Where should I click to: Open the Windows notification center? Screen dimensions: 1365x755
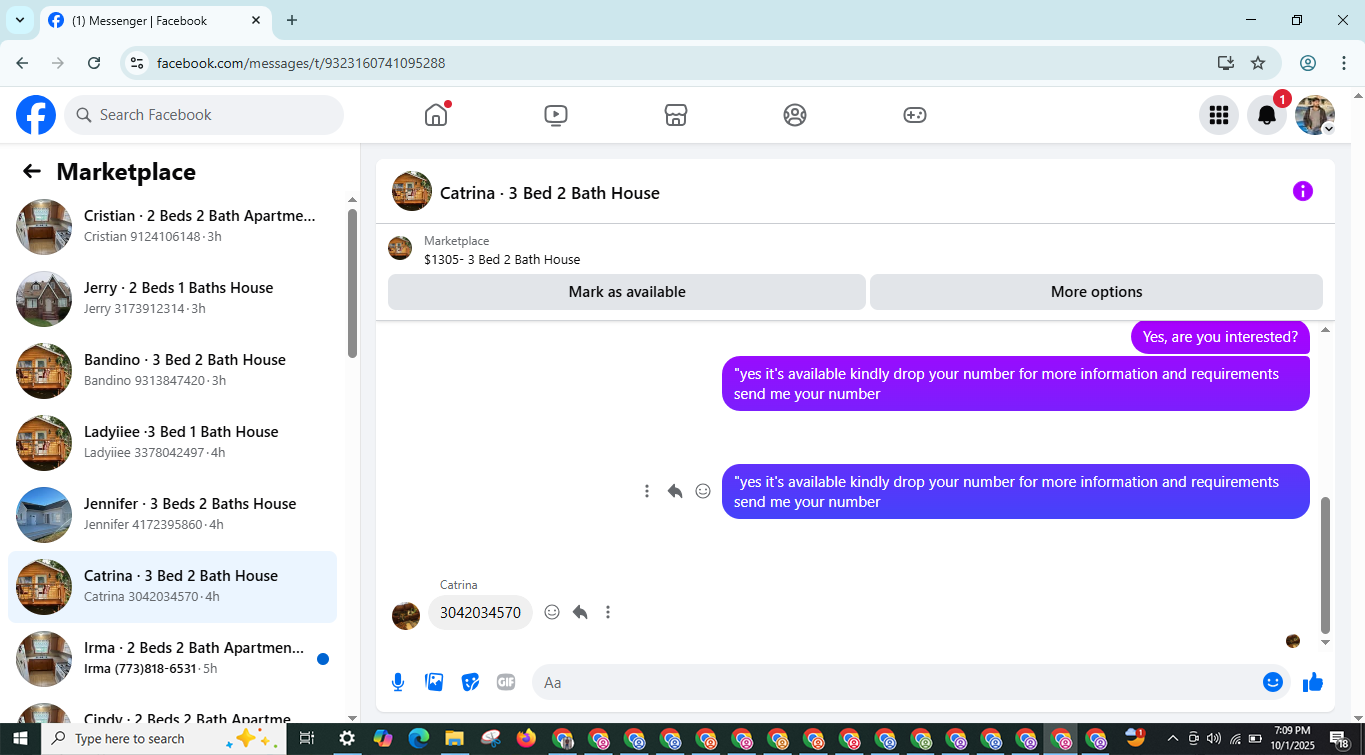coord(1340,739)
